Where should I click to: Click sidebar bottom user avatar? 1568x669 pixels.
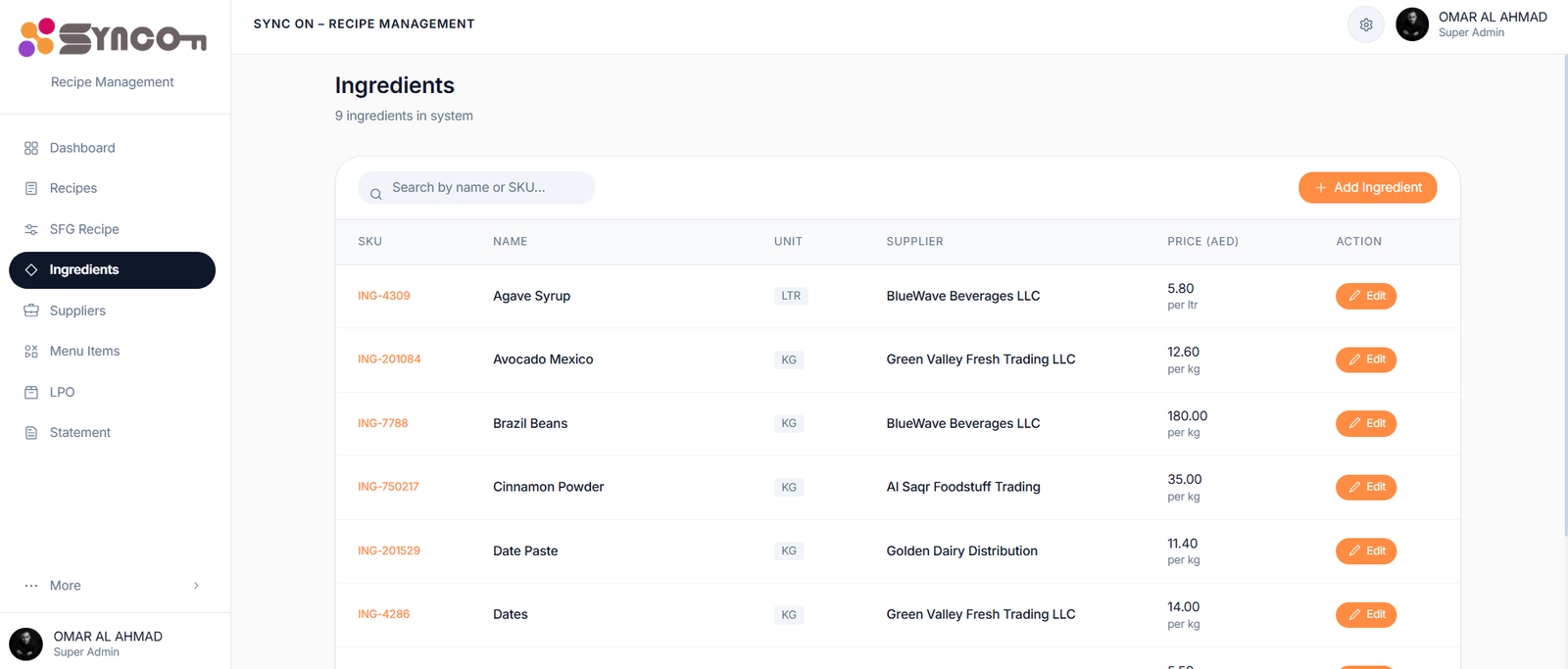coord(25,644)
